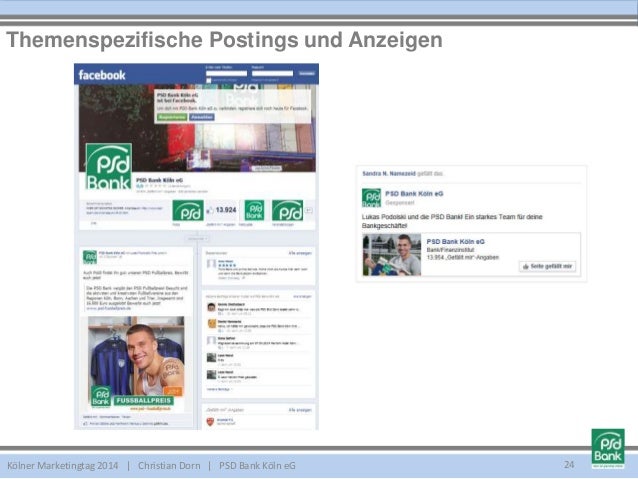Click the 13.924 likes thumbs-up counter
Screen dimensions: 638x479
pyautogui.click(x=221, y=210)
